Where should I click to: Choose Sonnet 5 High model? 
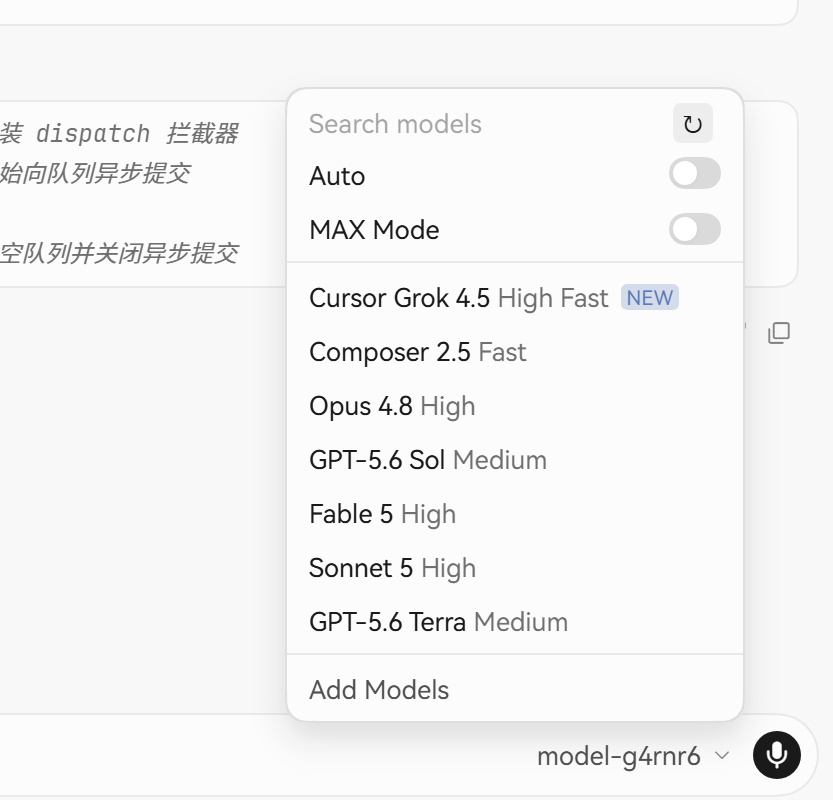514,568
